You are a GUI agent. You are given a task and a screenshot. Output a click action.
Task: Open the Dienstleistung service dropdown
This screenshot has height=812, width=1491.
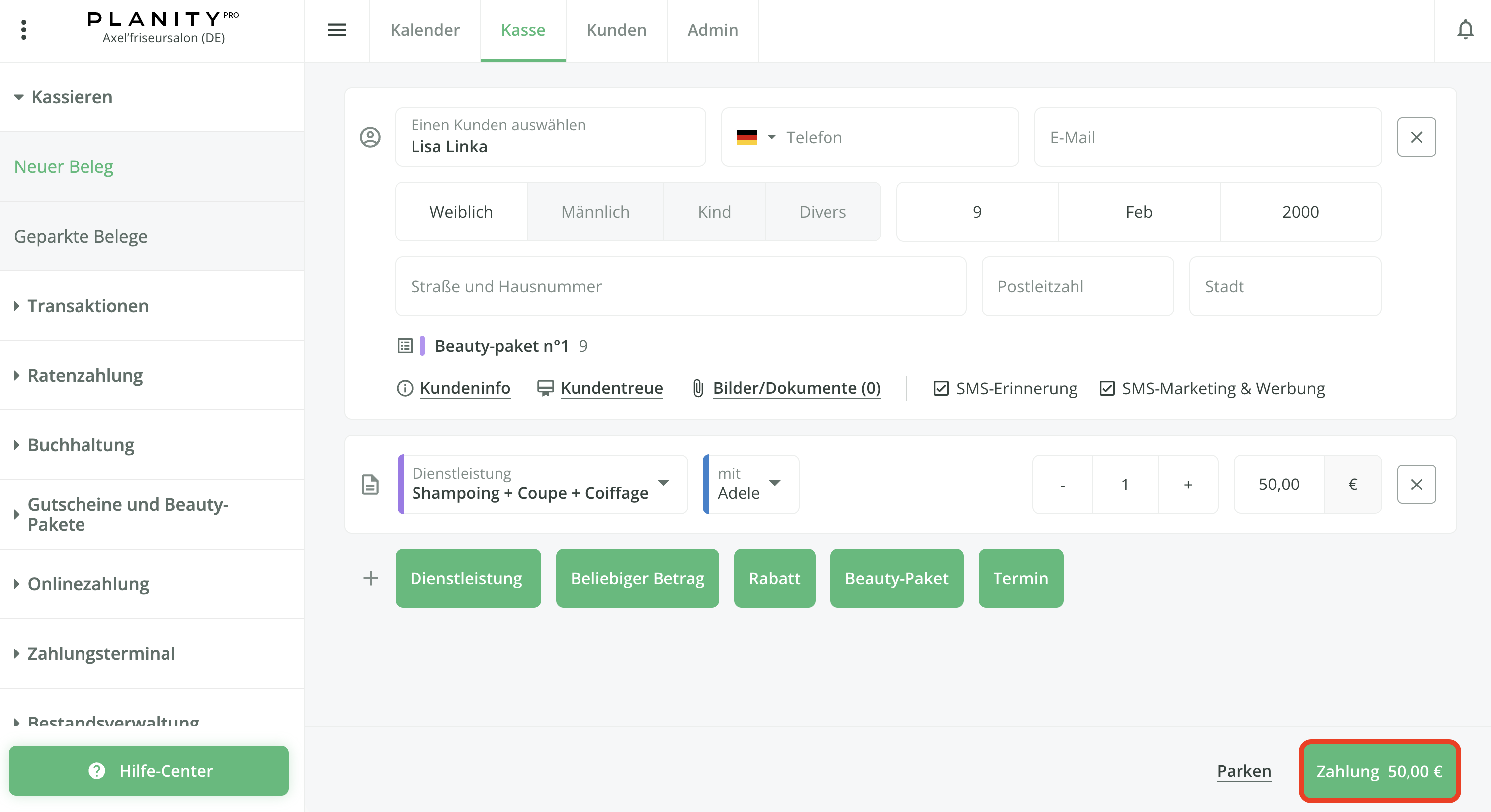663,483
